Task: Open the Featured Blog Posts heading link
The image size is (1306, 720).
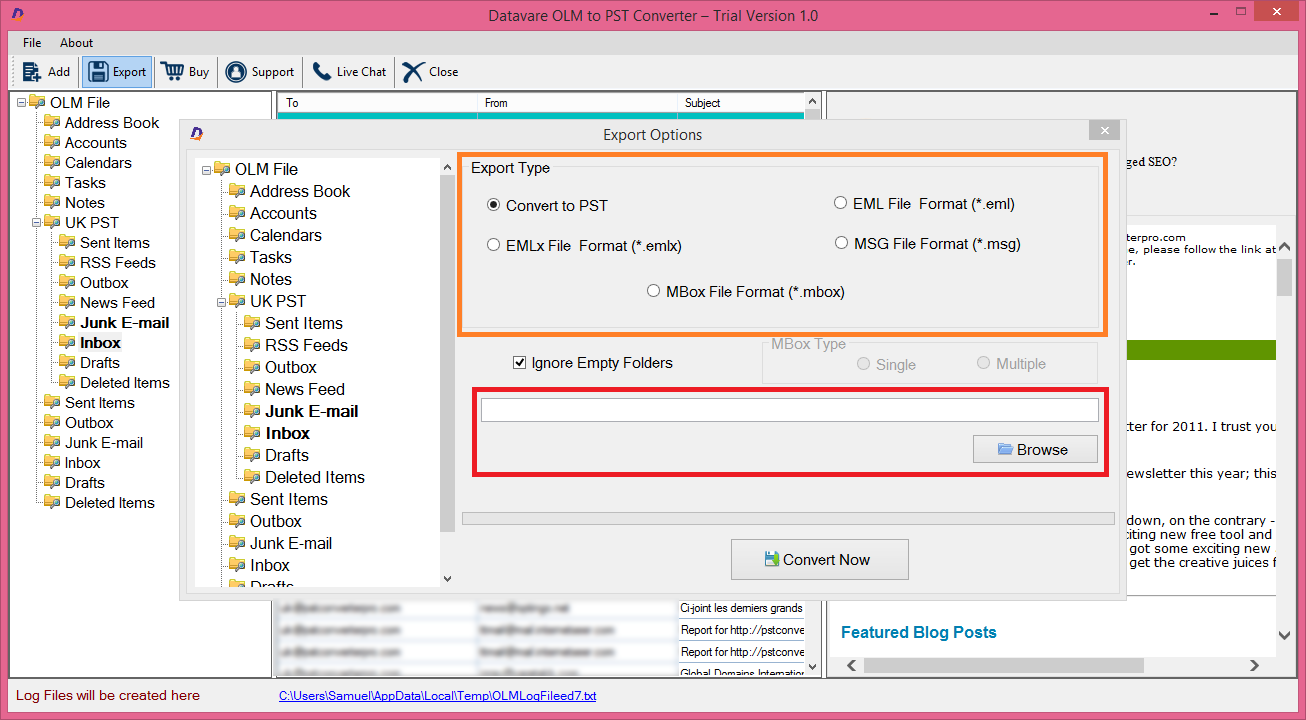Action: (x=919, y=632)
